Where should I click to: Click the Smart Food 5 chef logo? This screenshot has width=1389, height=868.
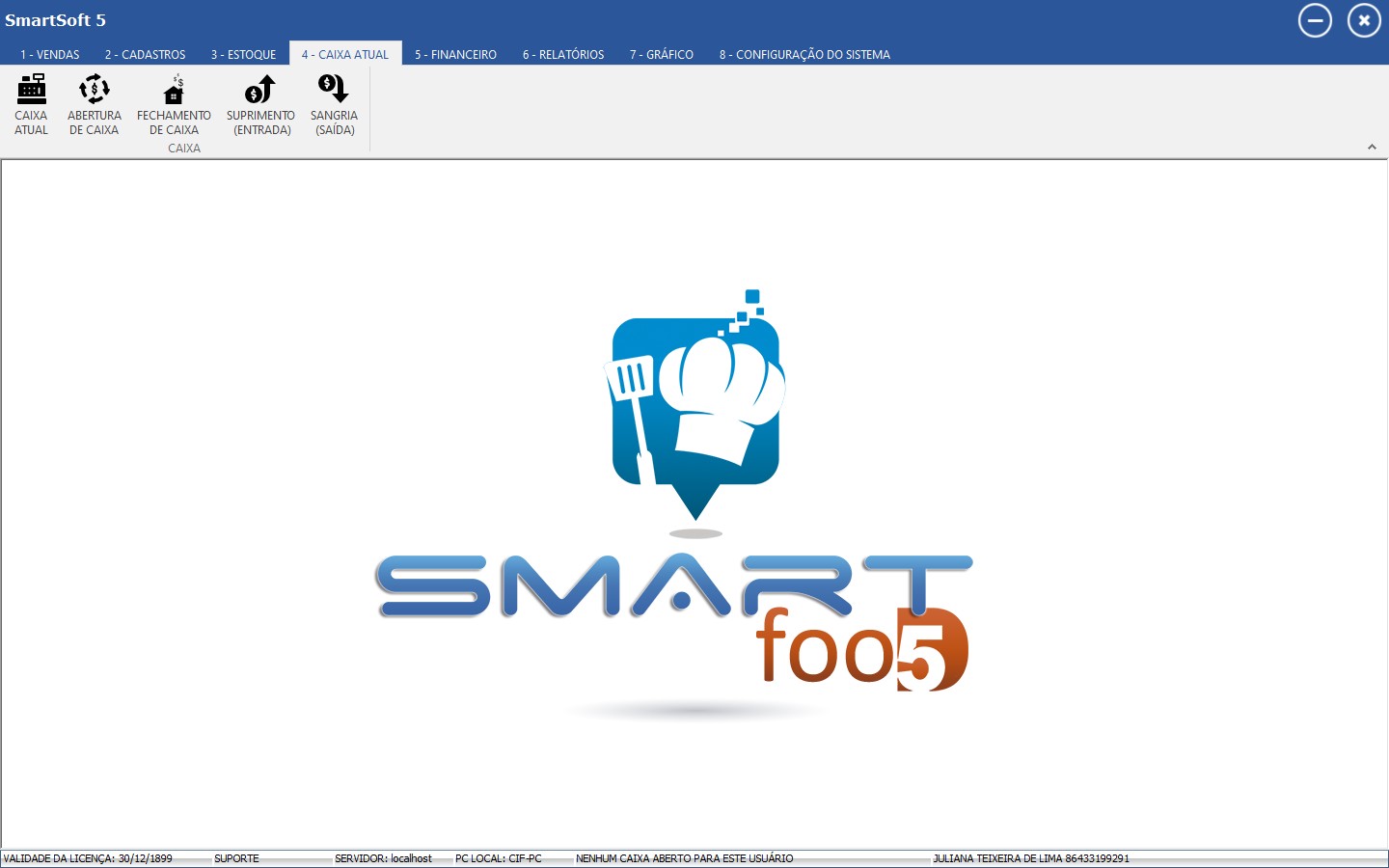coord(694,405)
